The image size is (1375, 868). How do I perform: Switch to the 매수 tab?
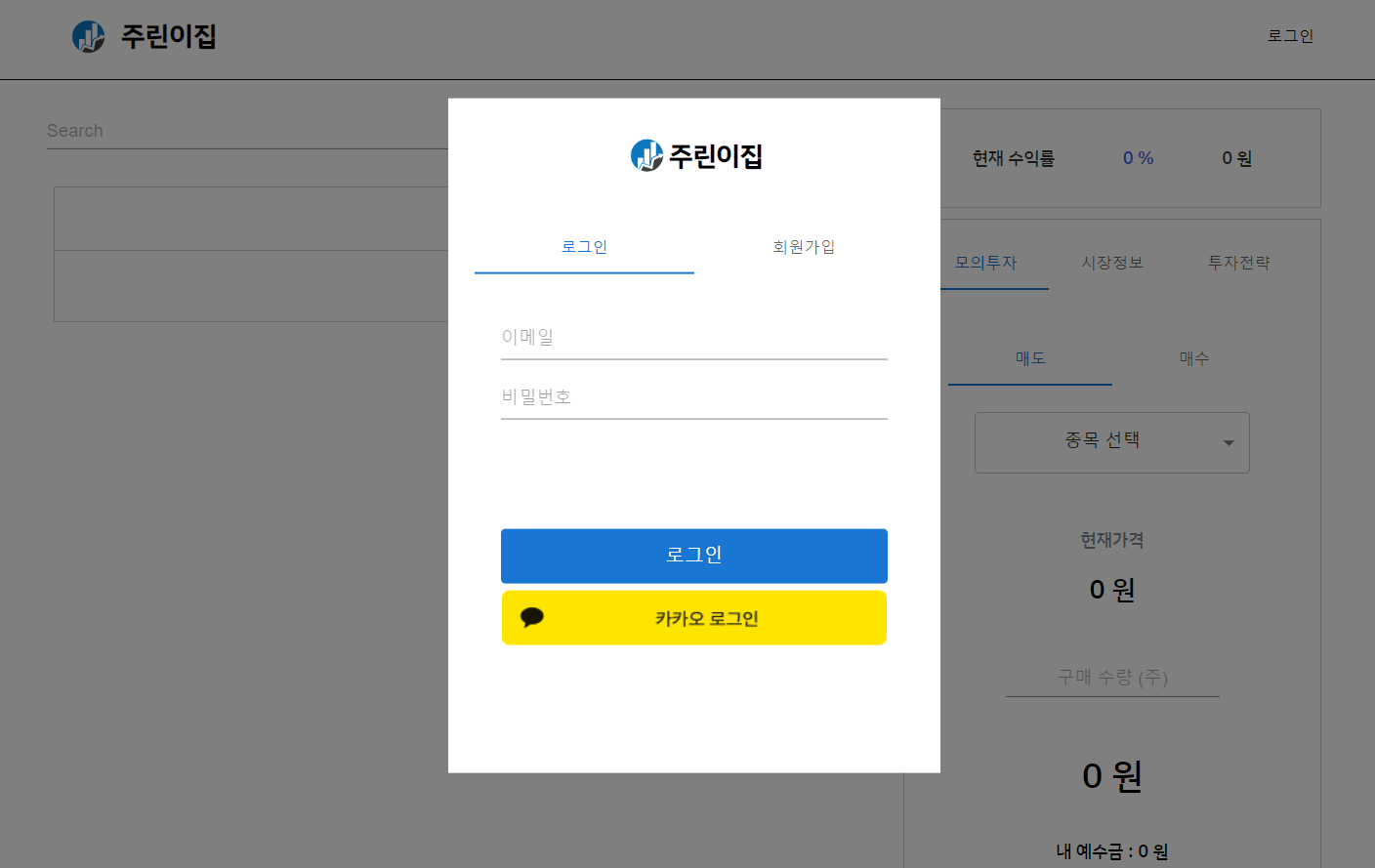coord(1193,358)
